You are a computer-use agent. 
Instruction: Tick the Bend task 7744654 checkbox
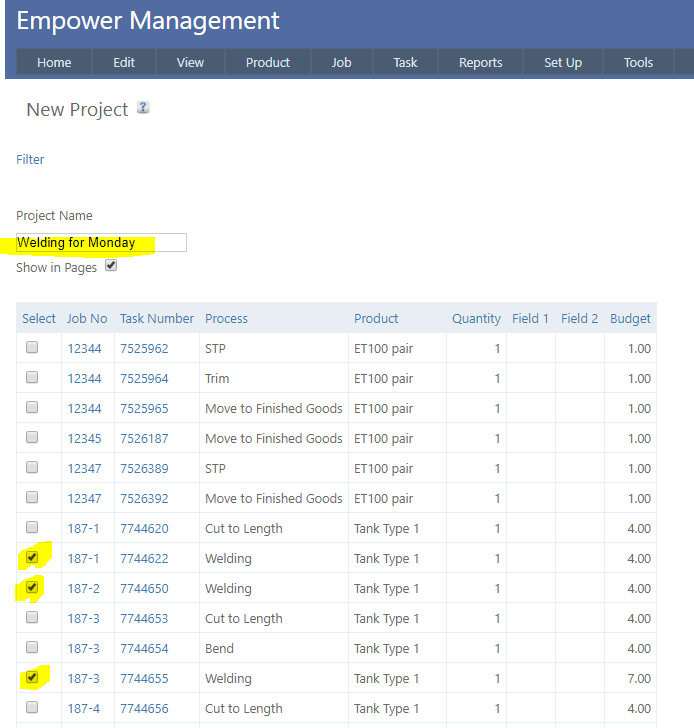(32, 647)
